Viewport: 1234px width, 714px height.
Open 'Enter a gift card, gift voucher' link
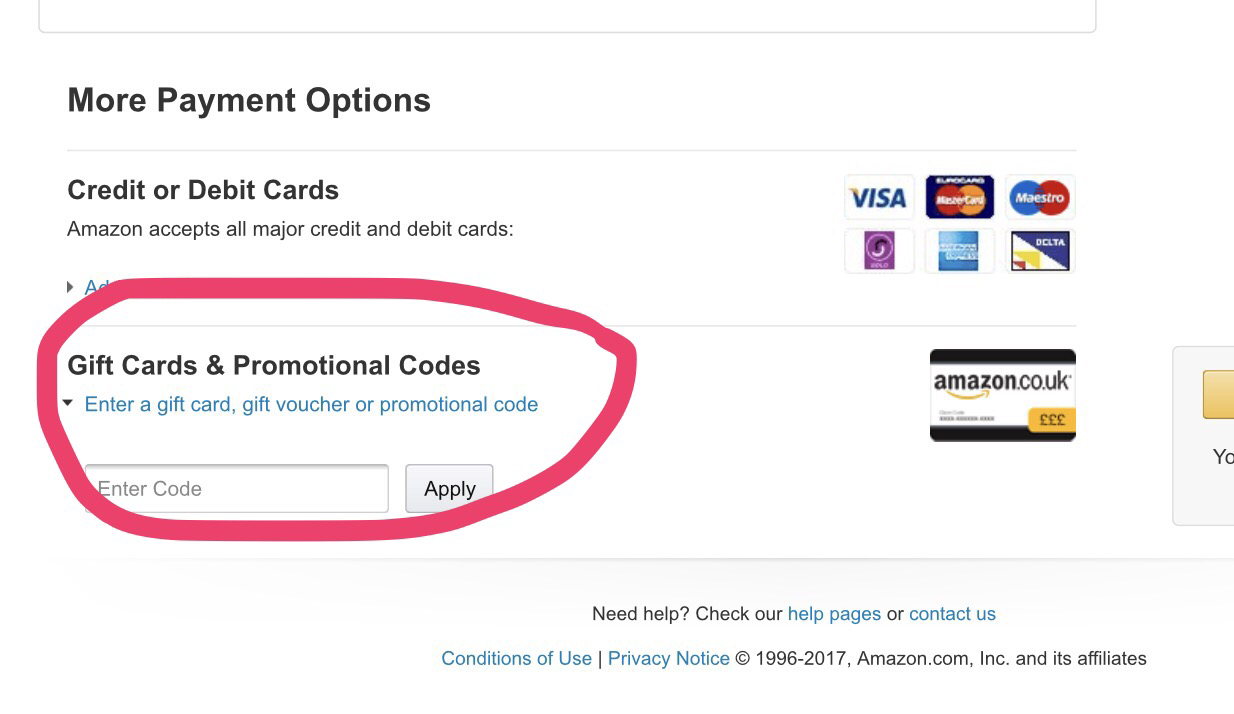pyautogui.click(x=311, y=404)
